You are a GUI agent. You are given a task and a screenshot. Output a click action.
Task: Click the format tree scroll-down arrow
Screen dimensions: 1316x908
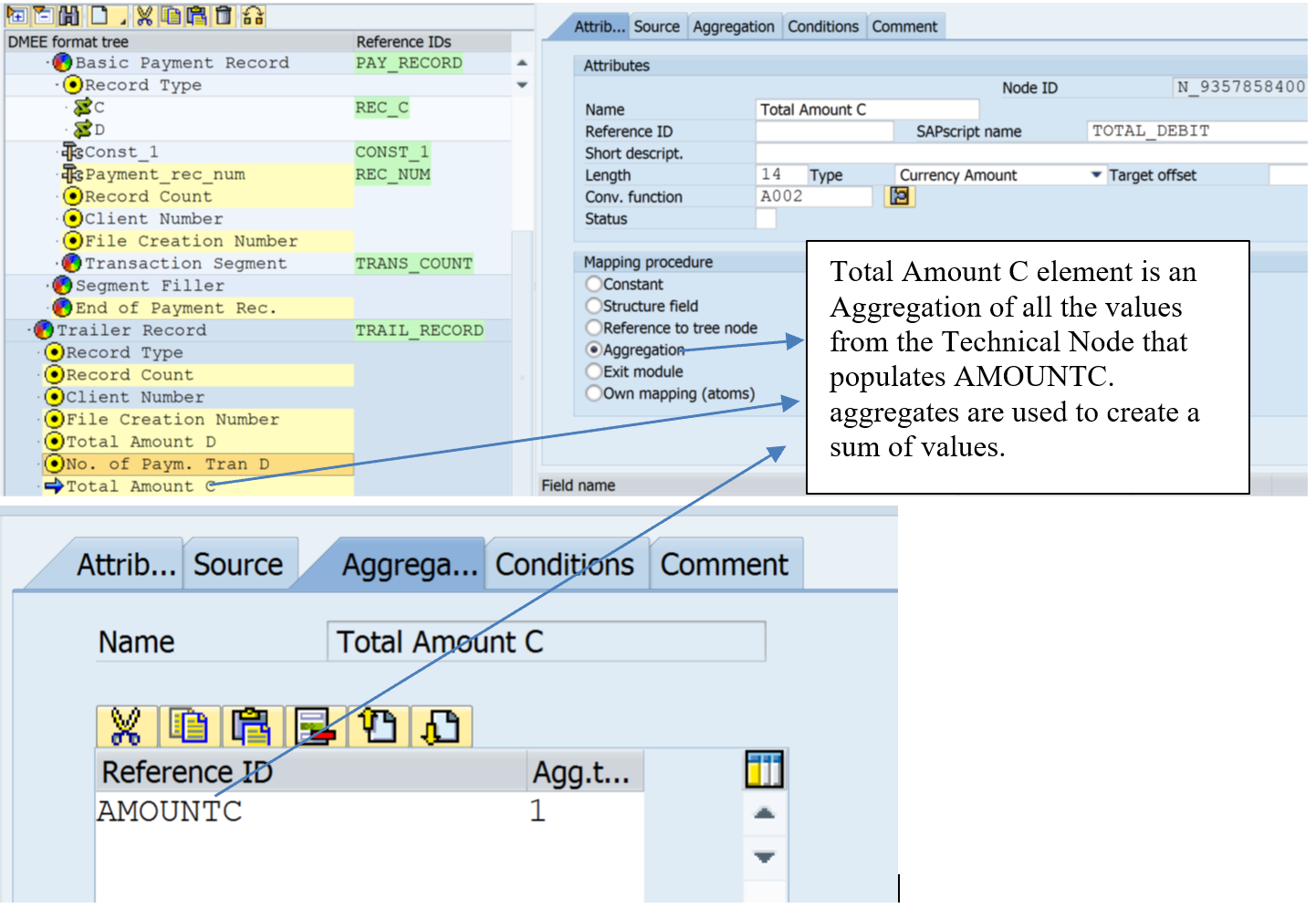pyautogui.click(x=522, y=85)
